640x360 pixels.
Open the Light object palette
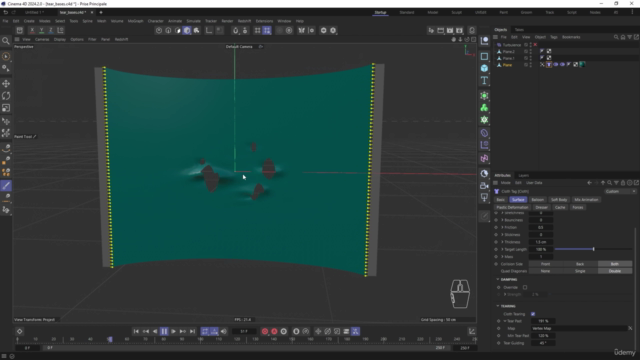pyautogui.click(x=484, y=198)
